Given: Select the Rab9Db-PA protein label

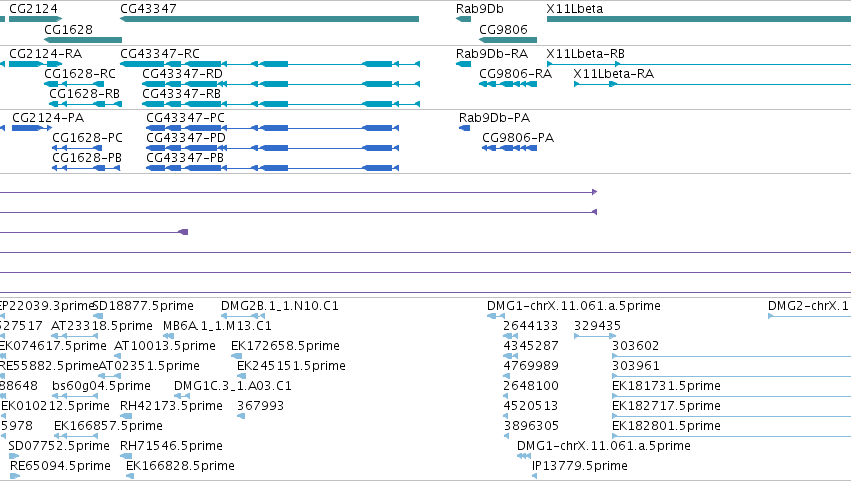Looking at the screenshot, I should pos(494,118).
